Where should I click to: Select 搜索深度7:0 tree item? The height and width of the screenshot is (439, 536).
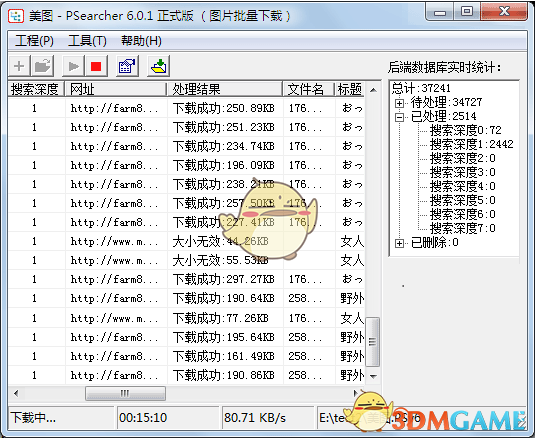[x=463, y=228]
